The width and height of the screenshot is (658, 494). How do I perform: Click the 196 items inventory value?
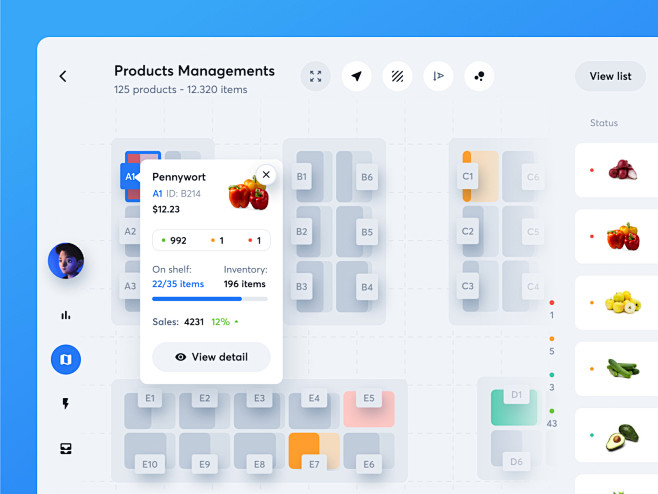click(245, 284)
